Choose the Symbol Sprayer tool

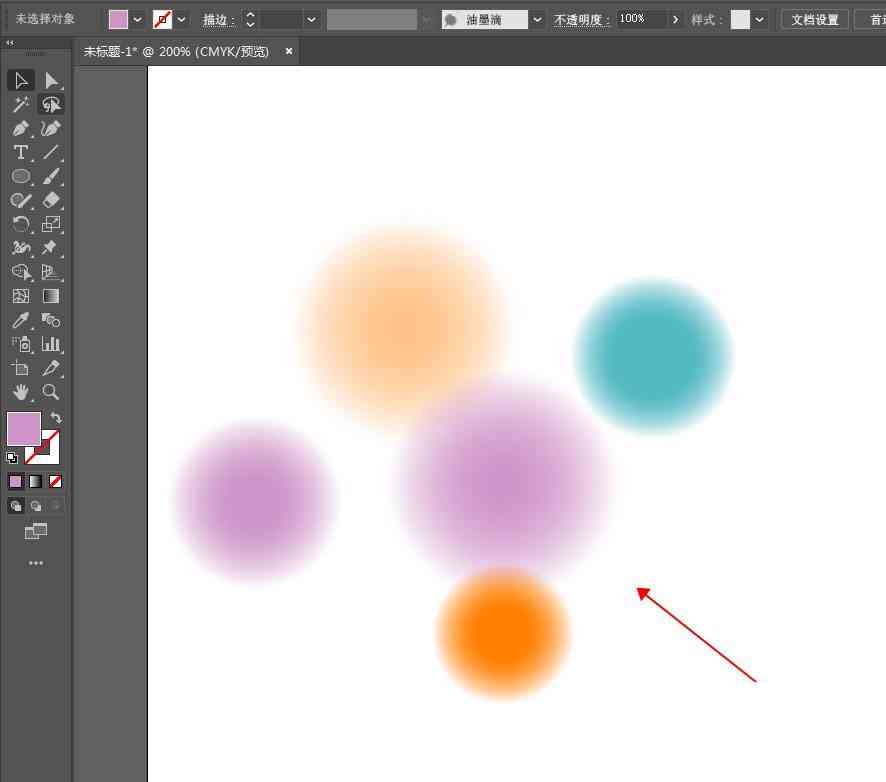point(21,344)
